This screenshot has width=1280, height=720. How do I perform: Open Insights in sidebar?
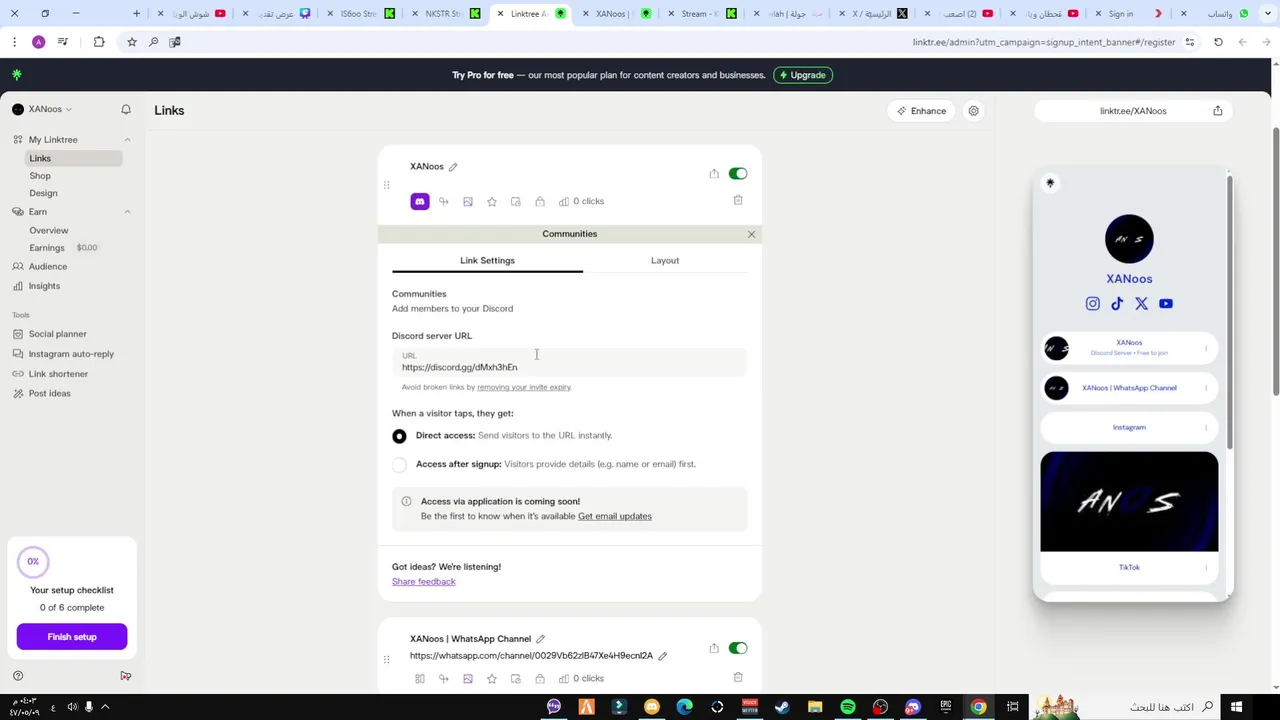click(44, 286)
